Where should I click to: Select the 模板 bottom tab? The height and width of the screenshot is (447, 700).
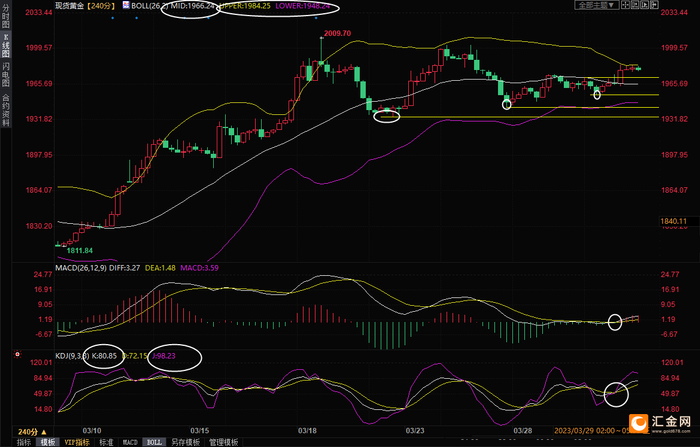48,442
